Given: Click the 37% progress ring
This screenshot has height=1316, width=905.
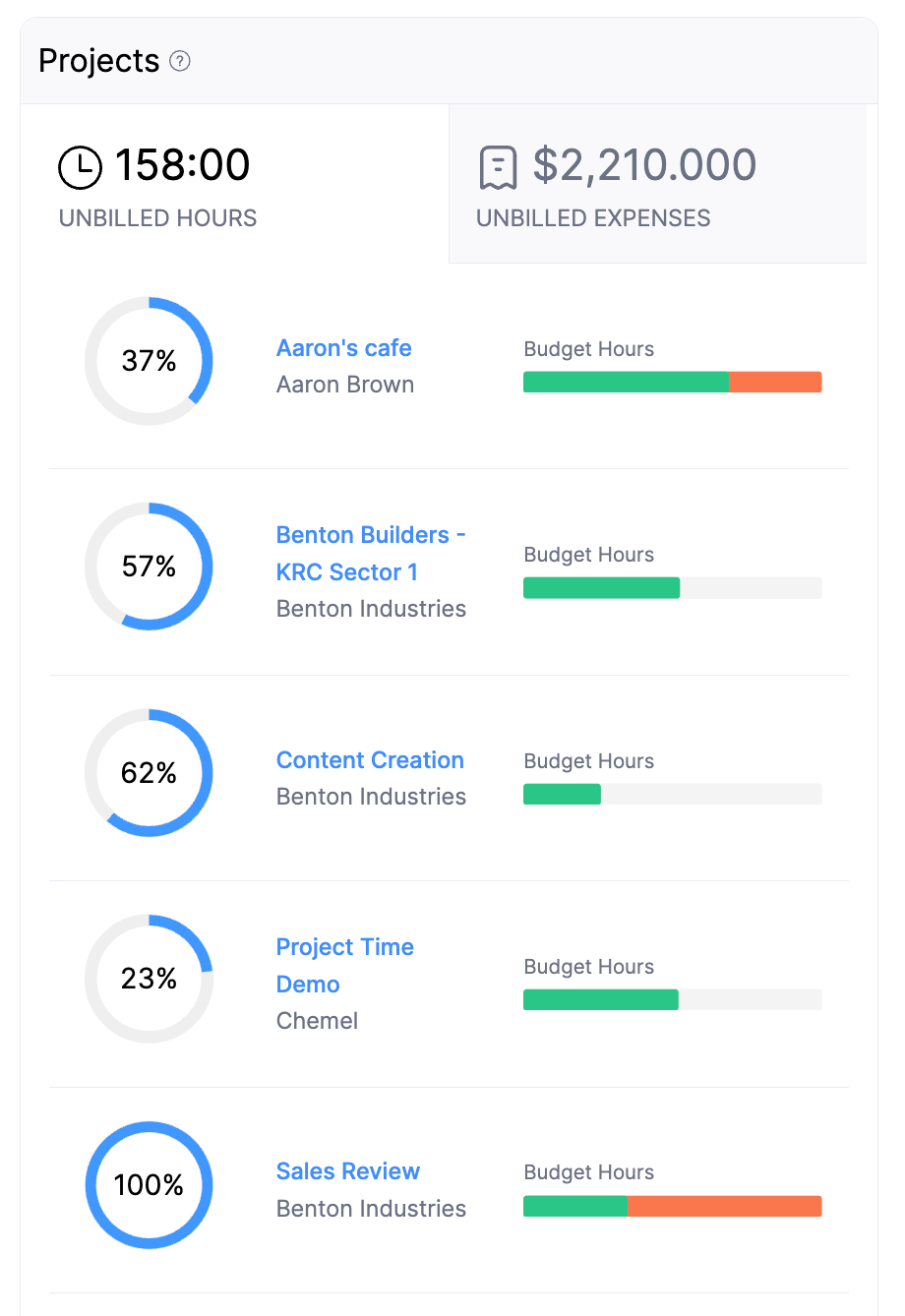Looking at the screenshot, I should pos(149,361).
